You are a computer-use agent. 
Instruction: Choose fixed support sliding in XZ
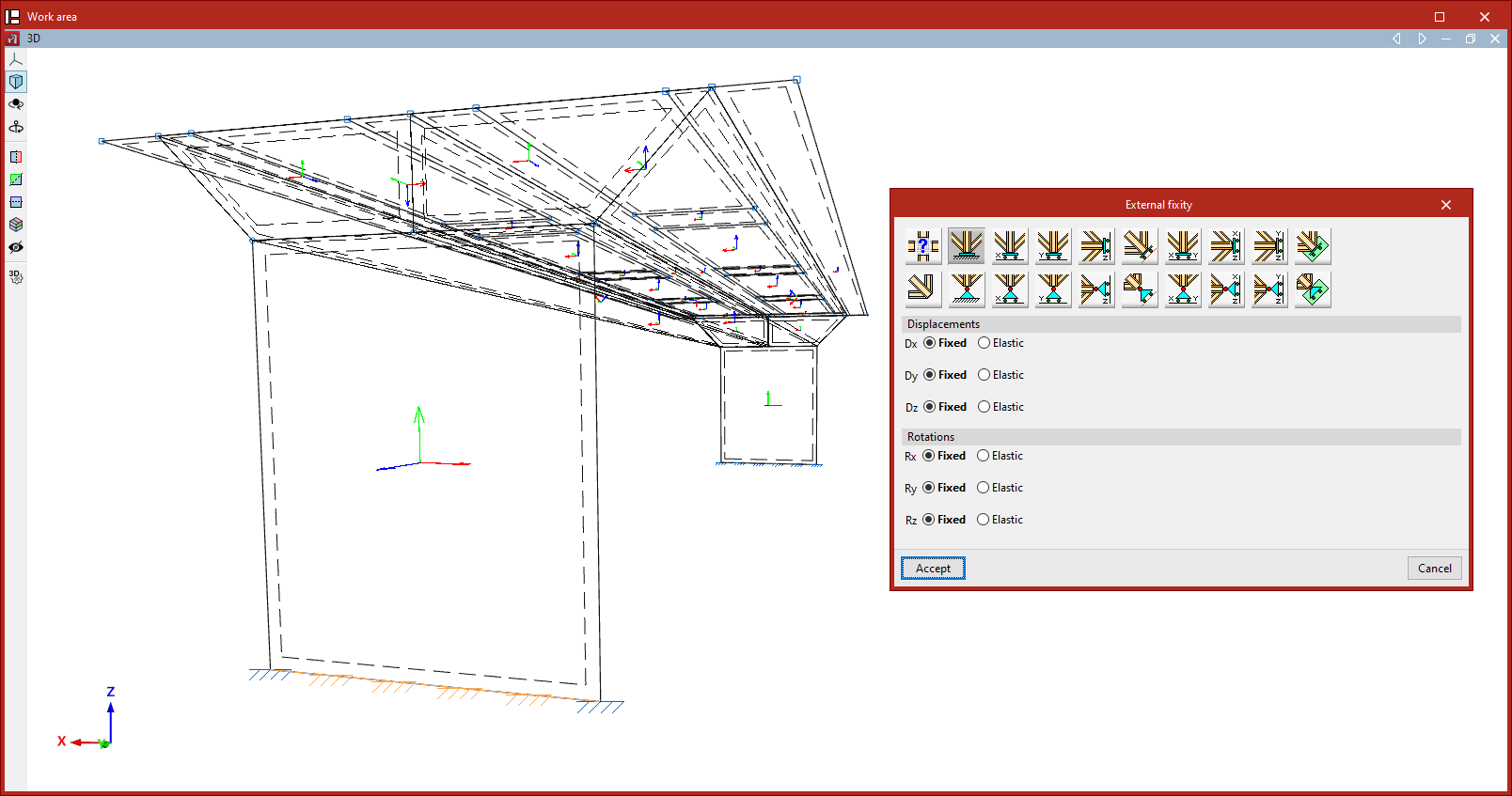pyautogui.click(x=1226, y=246)
